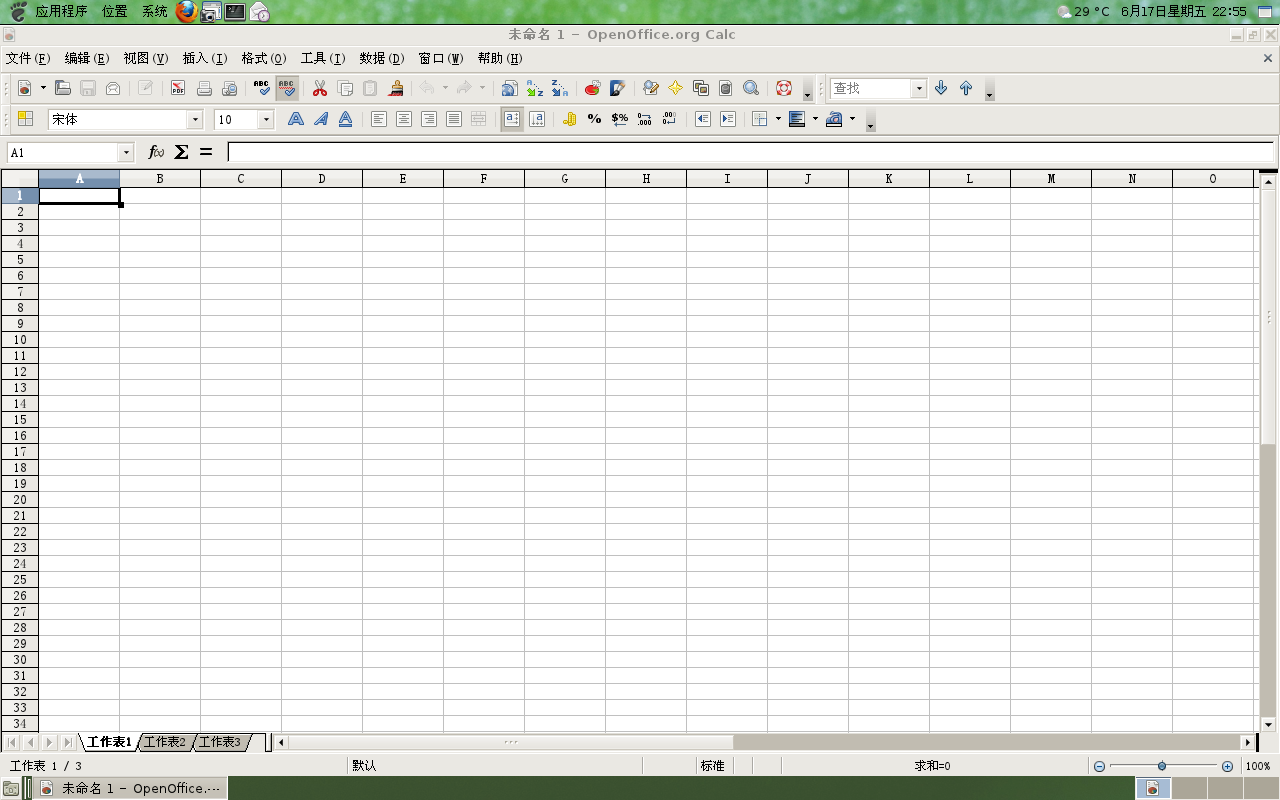This screenshot has height=800, width=1280.
Task: Cut selection with scissors icon
Action: (x=320, y=88)
